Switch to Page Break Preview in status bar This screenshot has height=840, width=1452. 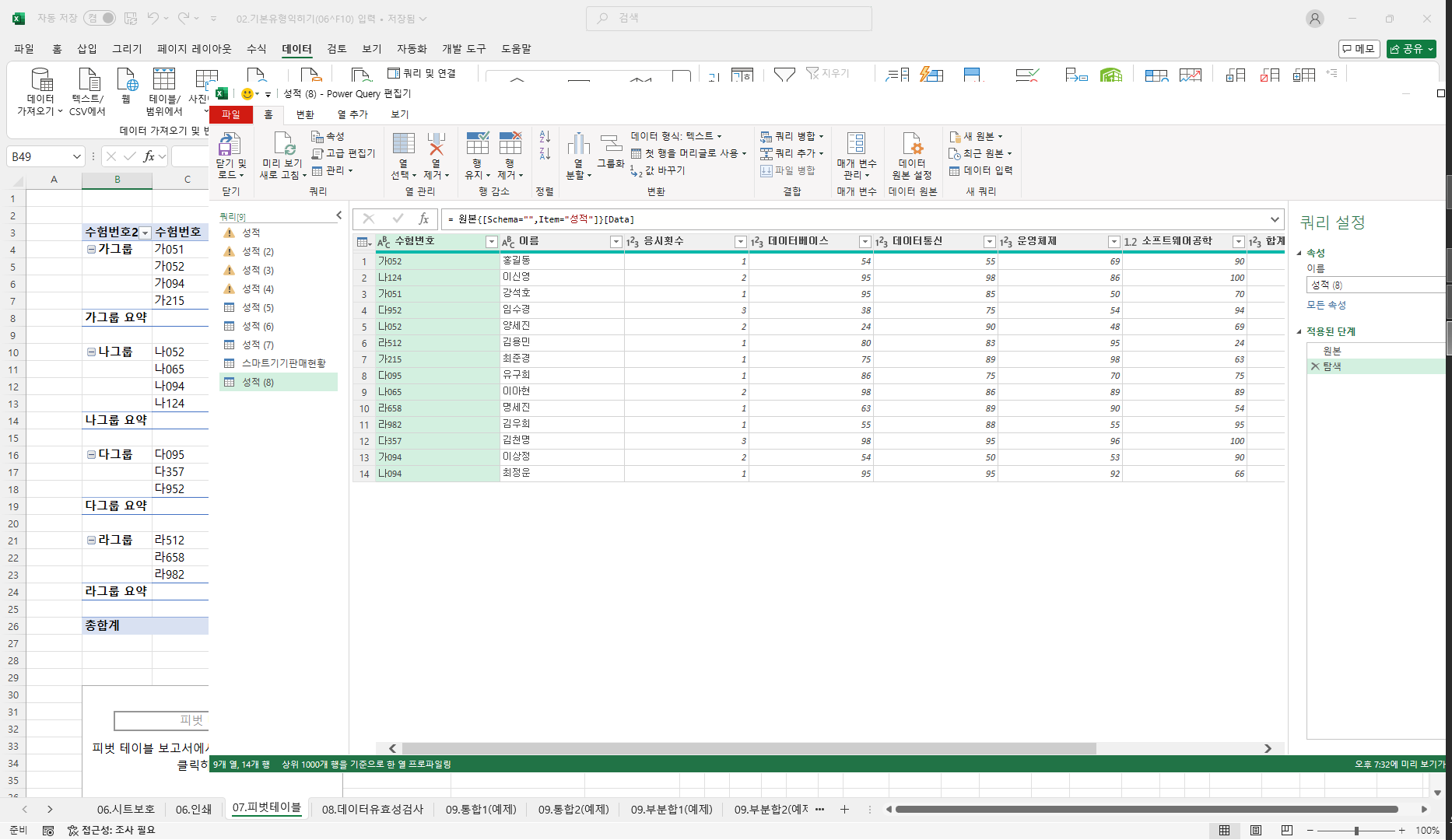(1287, 831)
